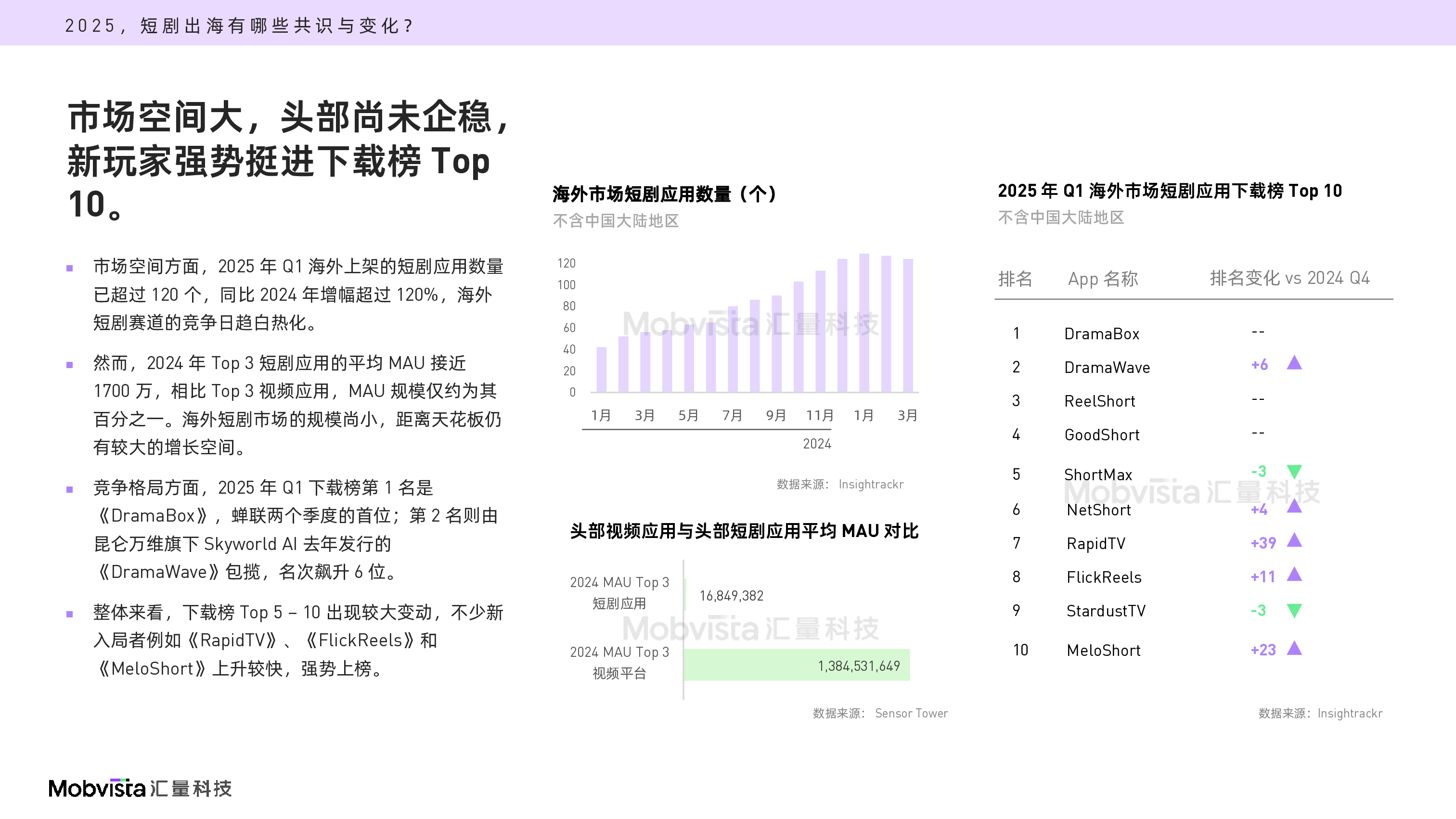
Task: Click the chart title 海外市场短剧应用数量（个）
Action: (x=665, y=194)
